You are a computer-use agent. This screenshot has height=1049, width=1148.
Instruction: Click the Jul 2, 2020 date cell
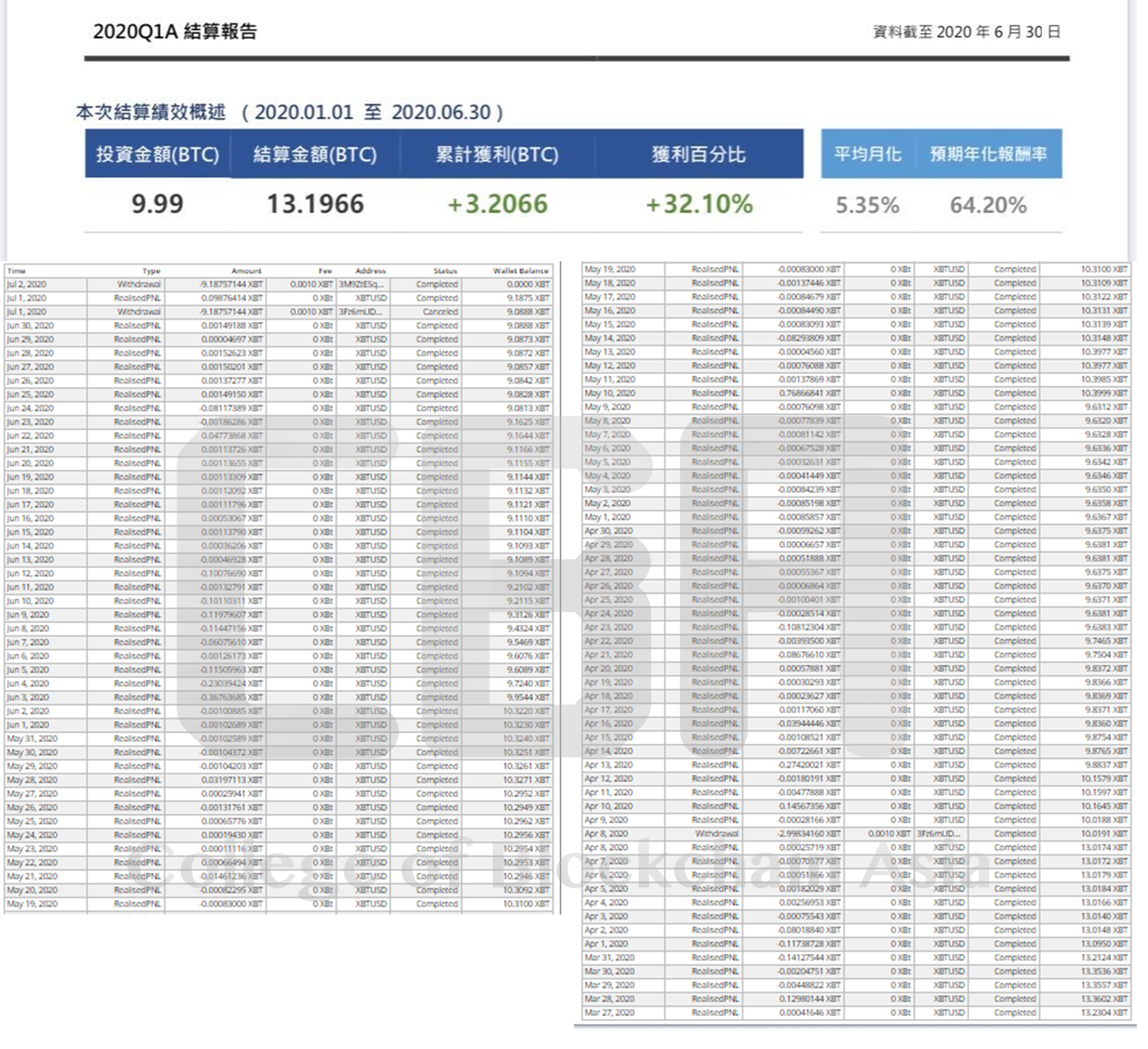pyautogui.click(x=26, y=284)
